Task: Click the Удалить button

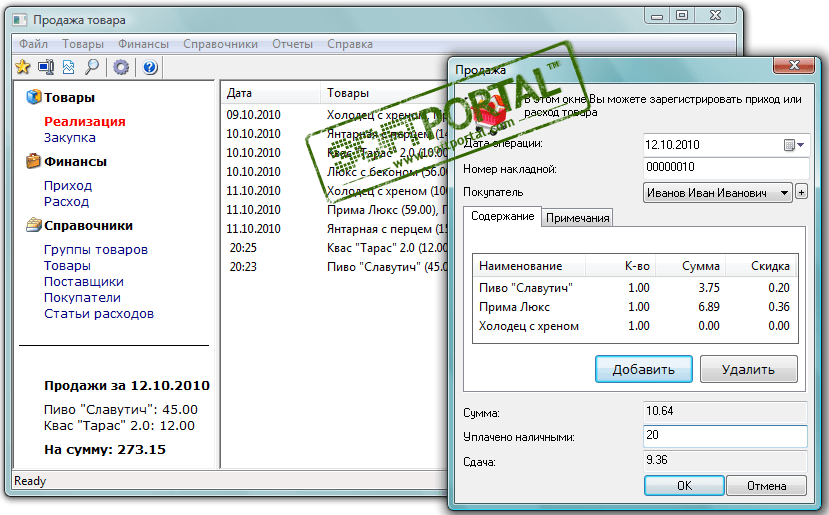Action: click(748, 369)
